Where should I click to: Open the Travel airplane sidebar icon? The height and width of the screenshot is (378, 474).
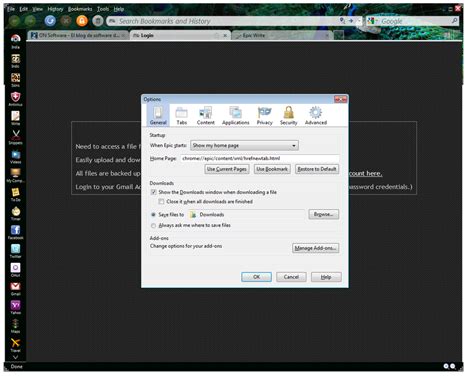coord(15,345)
